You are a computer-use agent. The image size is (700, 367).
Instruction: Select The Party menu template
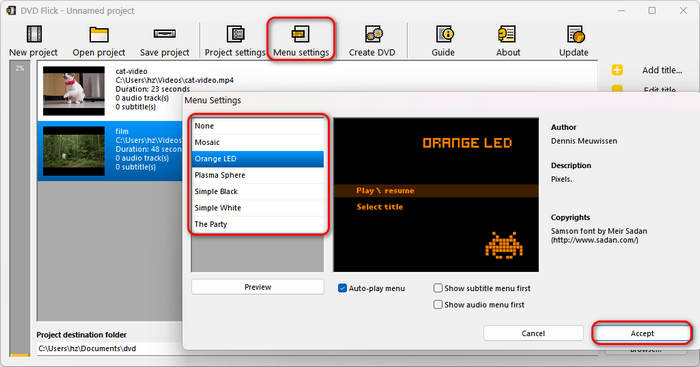(x=258, y=224)
